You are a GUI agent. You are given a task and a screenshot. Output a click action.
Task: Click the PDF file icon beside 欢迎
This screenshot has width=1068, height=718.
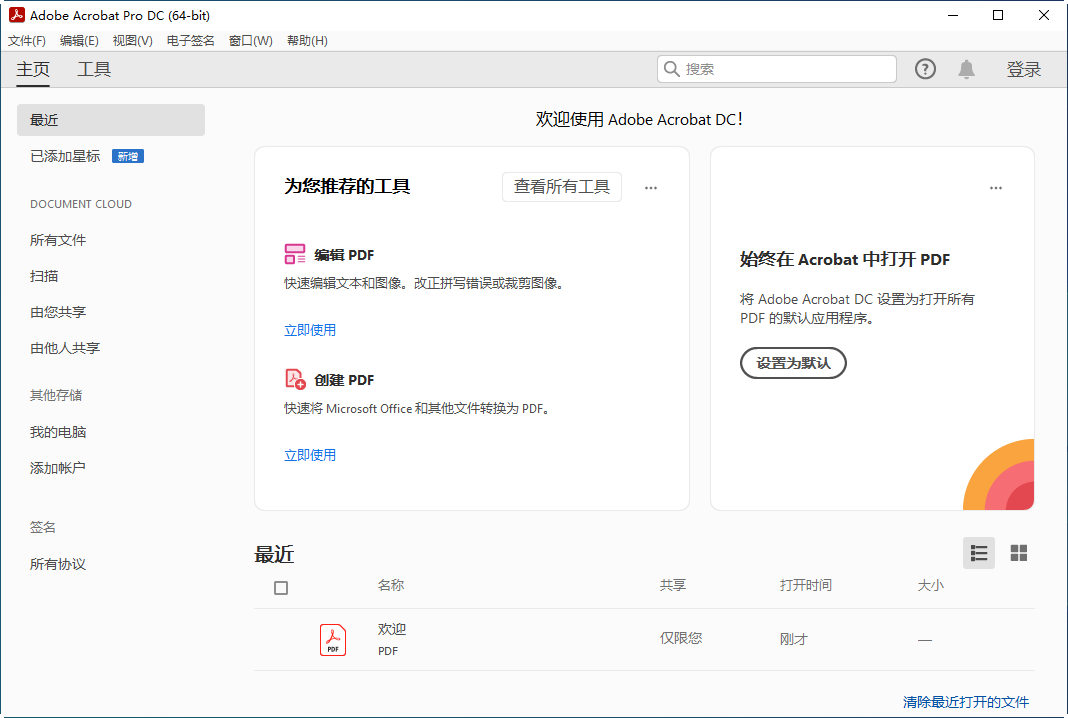(332, 639)
